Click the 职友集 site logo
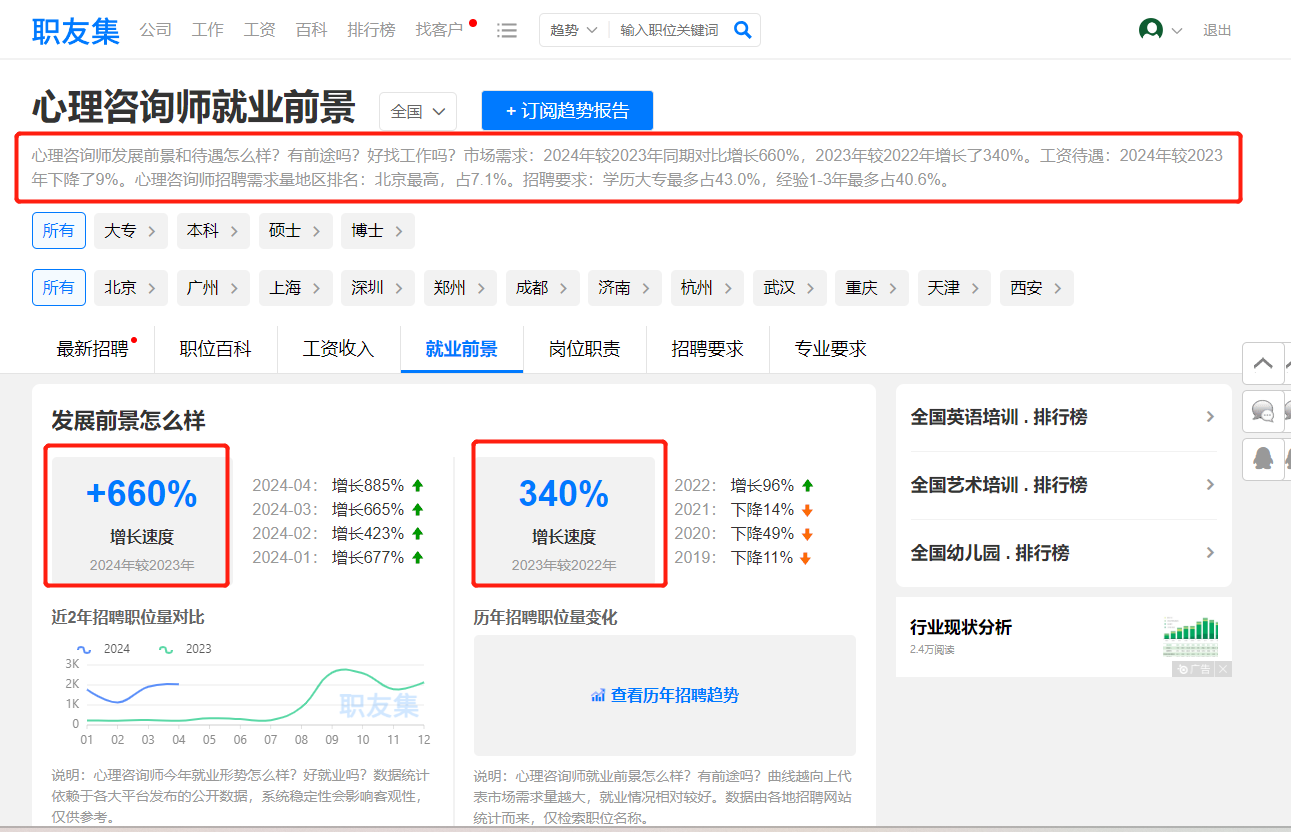 tap(76, 30)
